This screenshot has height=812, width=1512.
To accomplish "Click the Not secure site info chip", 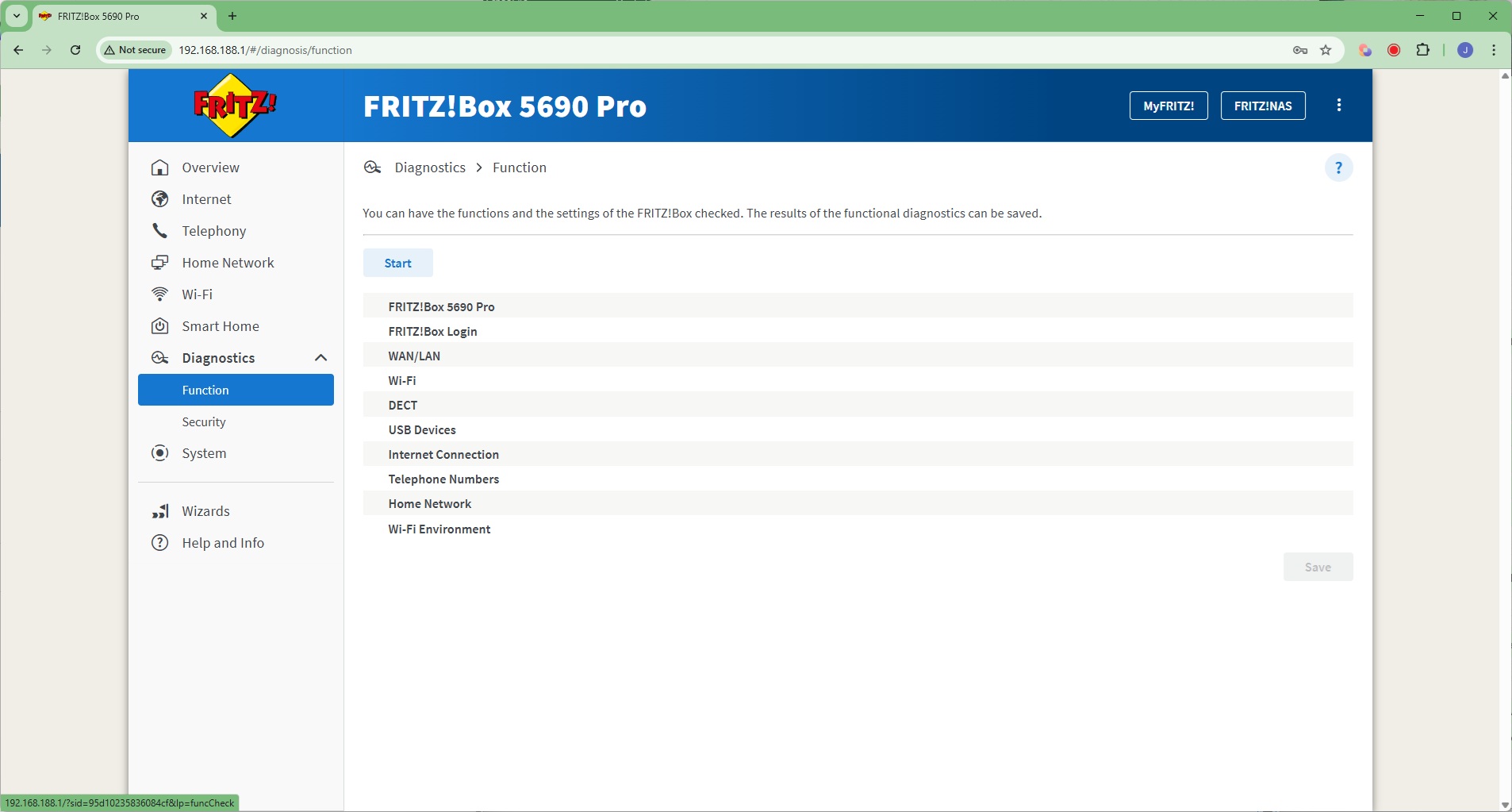I will pyautogui.click(x=136, y=50).
